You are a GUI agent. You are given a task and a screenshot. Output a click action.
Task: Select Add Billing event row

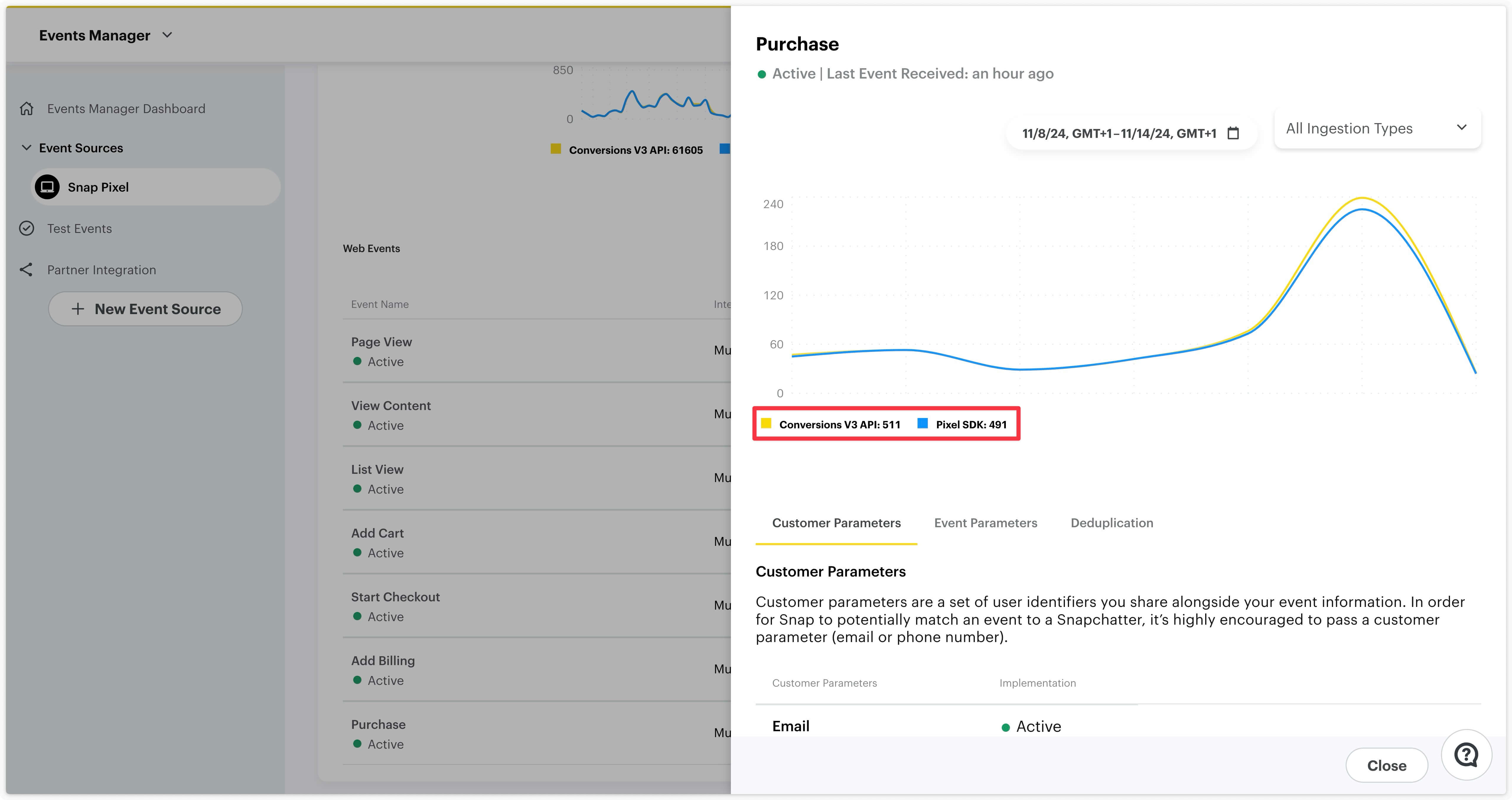click(x=537, y=670)
